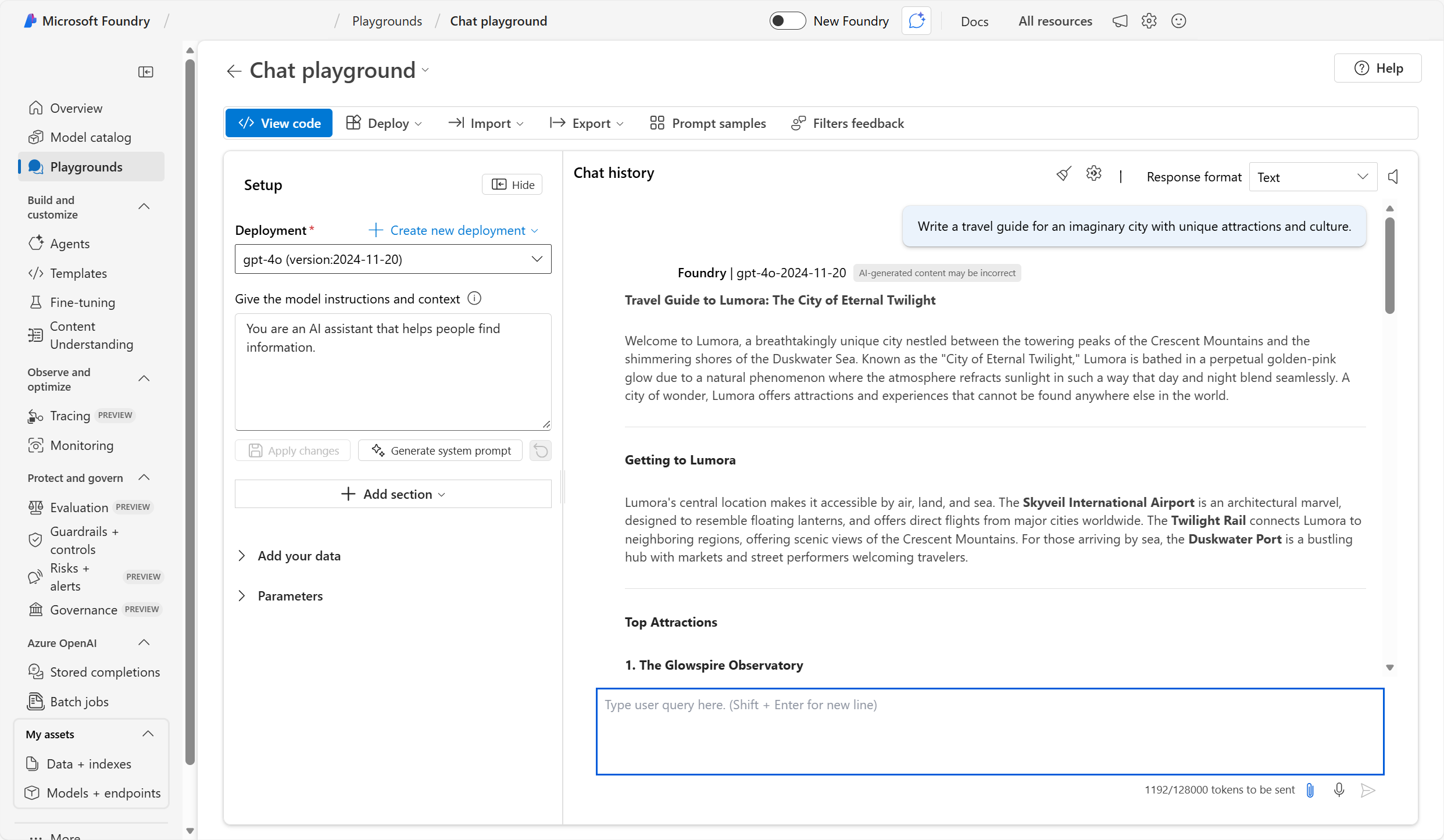Viewport: 1444px width, 840px height.
Task: Open the Response format dropdown
Action: [x=1312, y=177]
